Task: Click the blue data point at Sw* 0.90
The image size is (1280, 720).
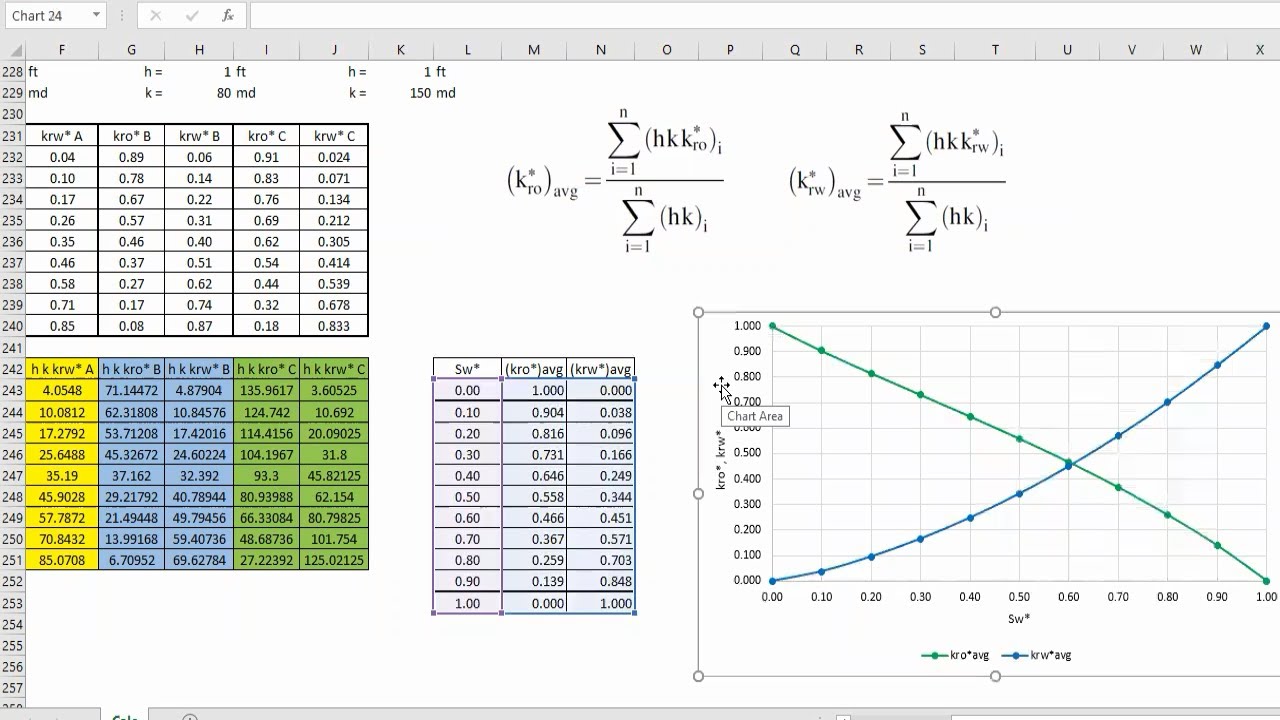Action: (x=1217, y=365)
